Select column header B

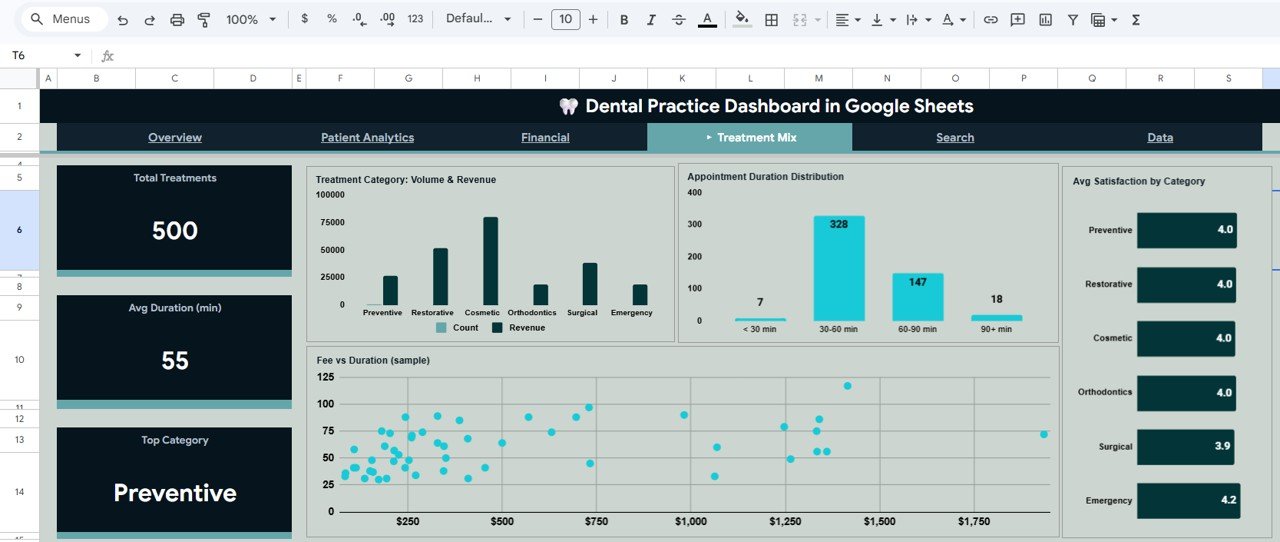96,78
